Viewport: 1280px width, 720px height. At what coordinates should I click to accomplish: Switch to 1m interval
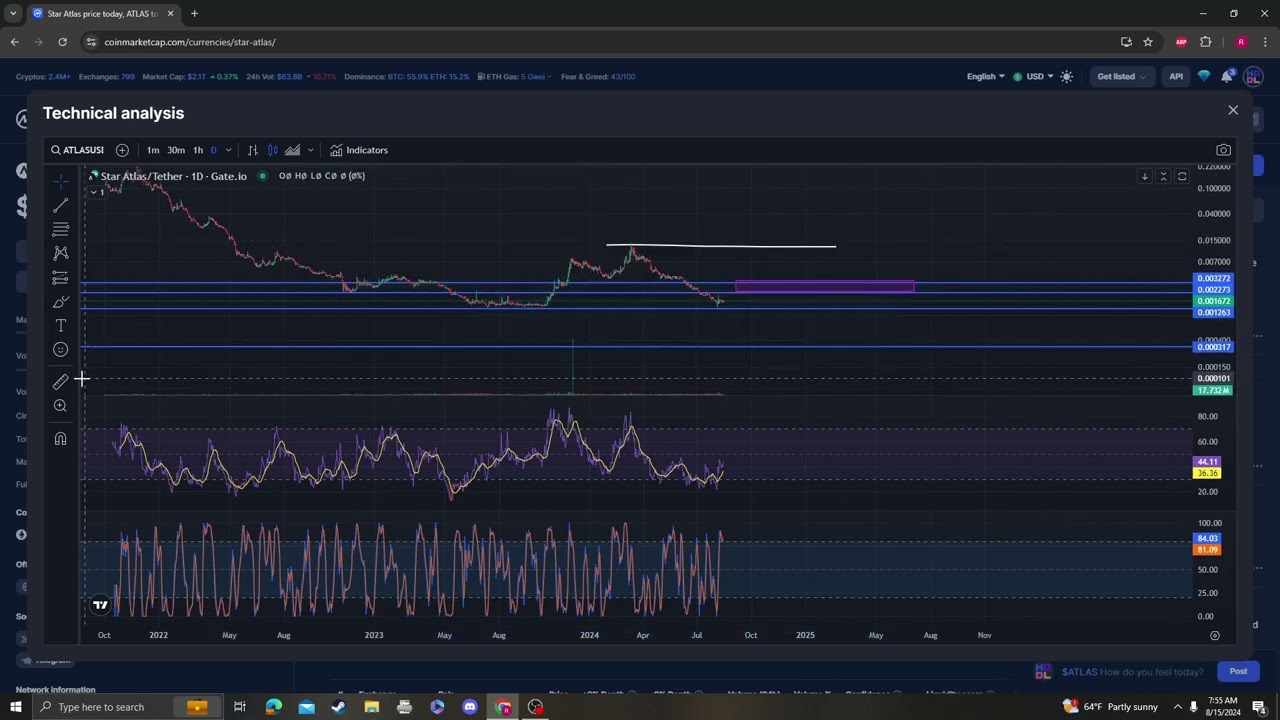153,150
